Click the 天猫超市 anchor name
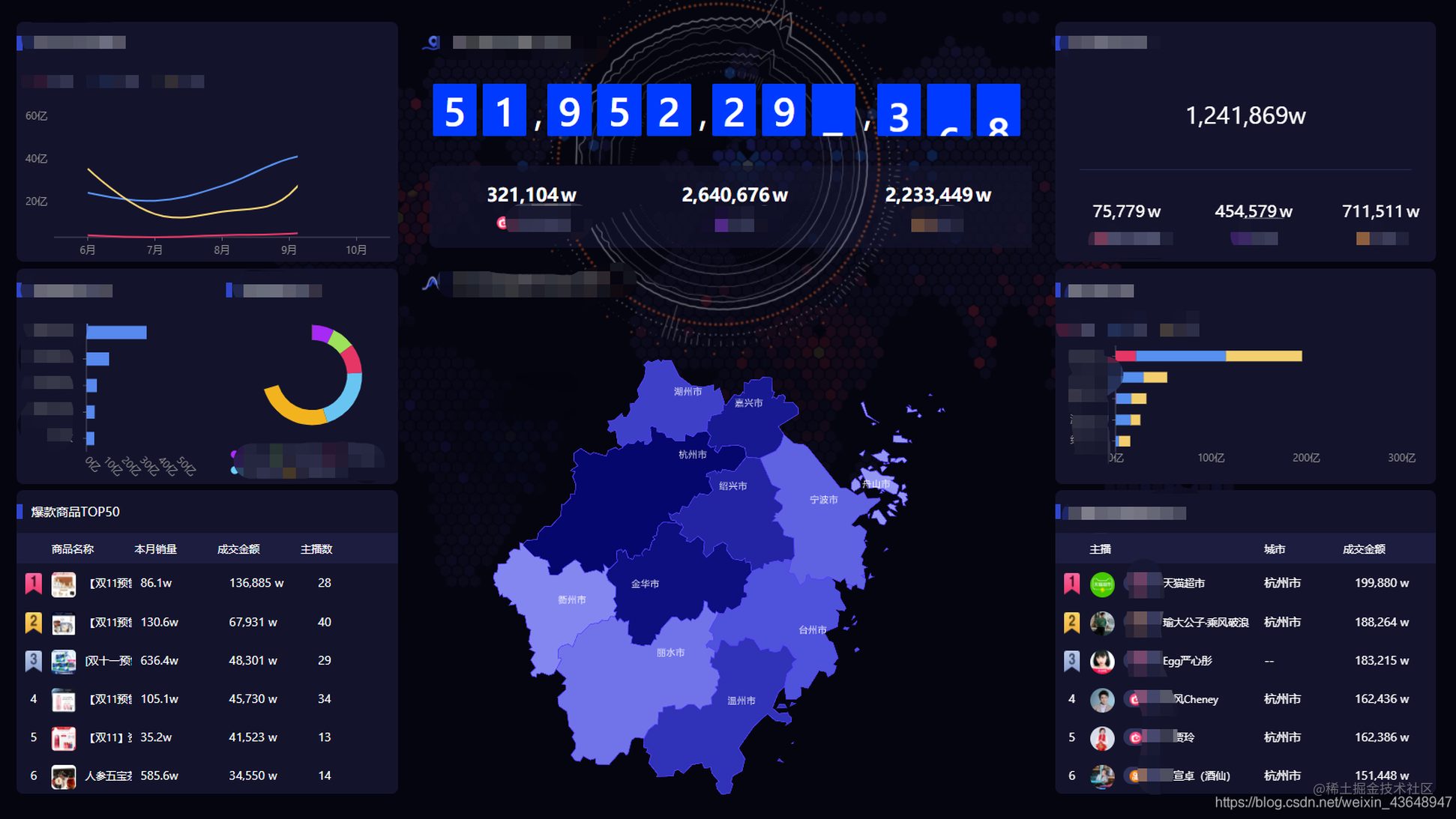The width and height of the screenshot is (1456, 819). (x=1184, y=583)
